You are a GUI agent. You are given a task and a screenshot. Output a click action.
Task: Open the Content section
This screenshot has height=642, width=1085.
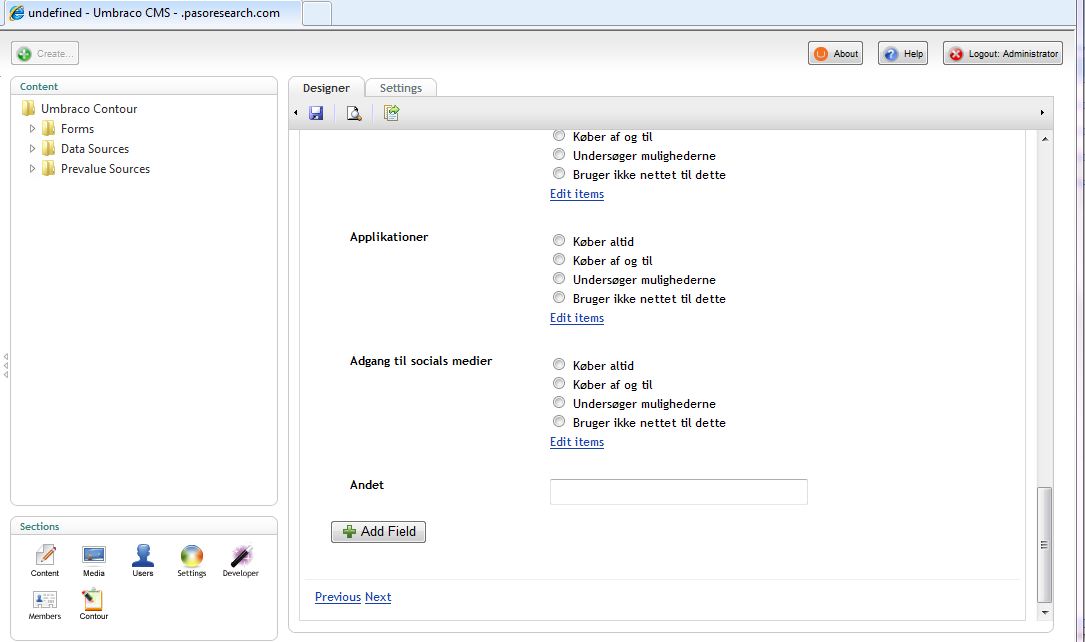pos(45,560)
